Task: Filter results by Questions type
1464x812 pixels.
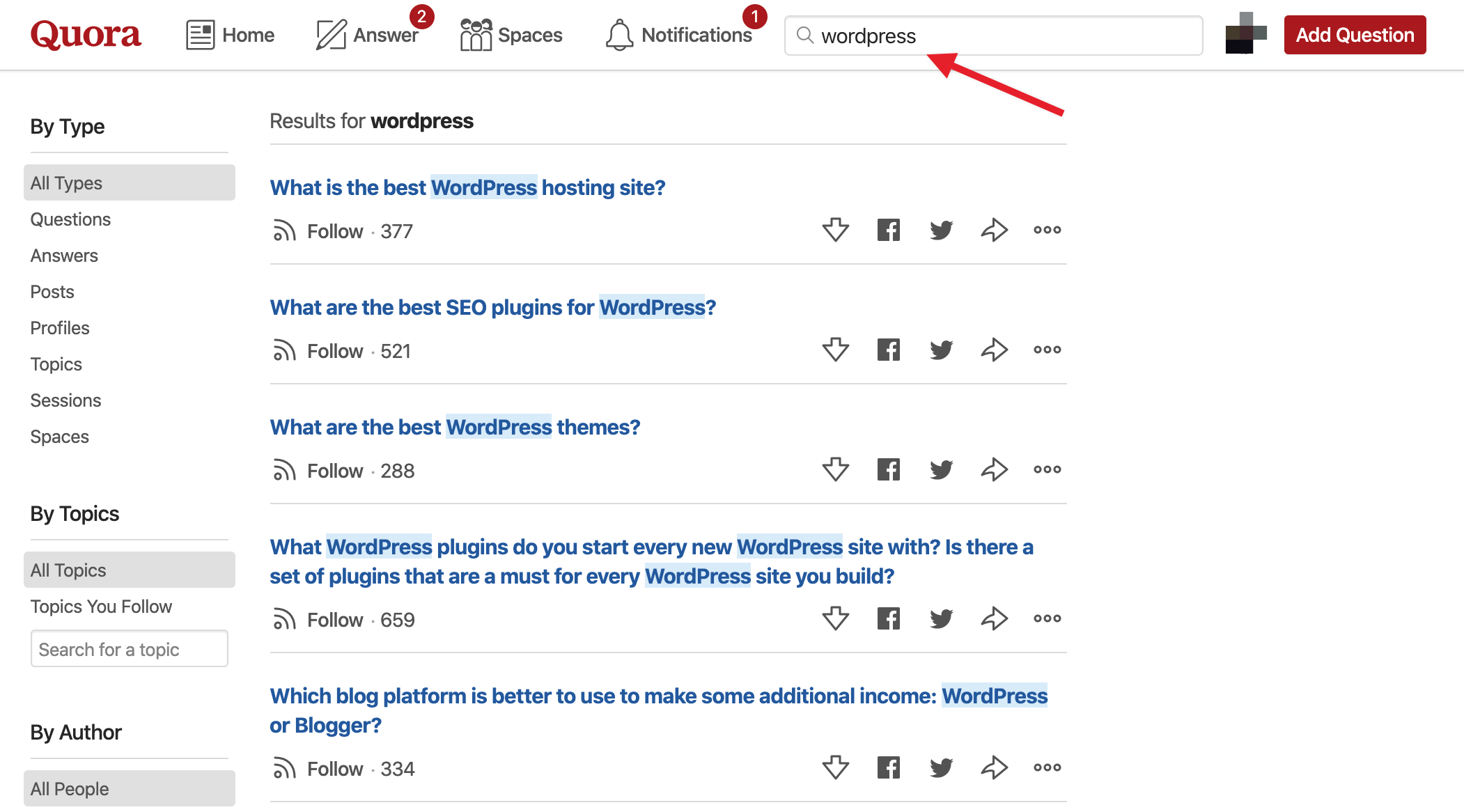Action: pos(70,219)
